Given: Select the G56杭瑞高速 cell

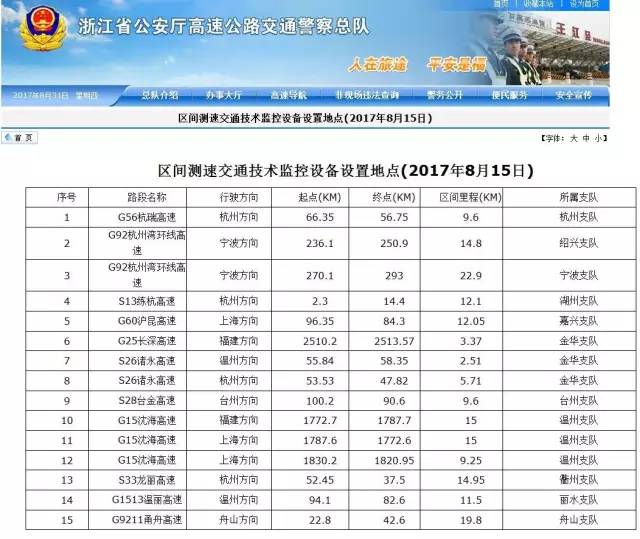Looking at the screenshot, I should pyautogui.click(x=137, y=217).
